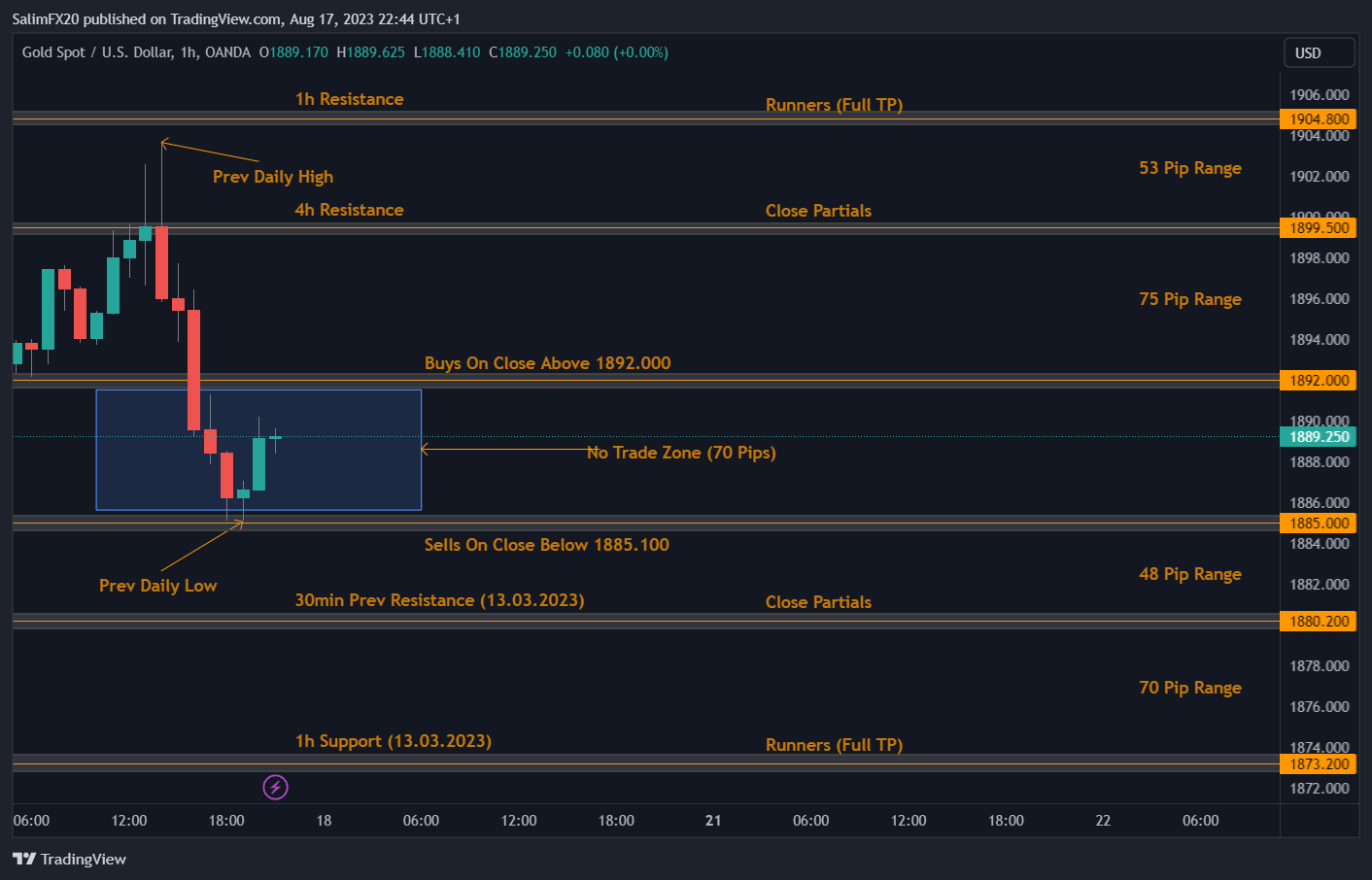
Task: Click the 06:00 timestamp on the time axis
Action: (31, 821)
